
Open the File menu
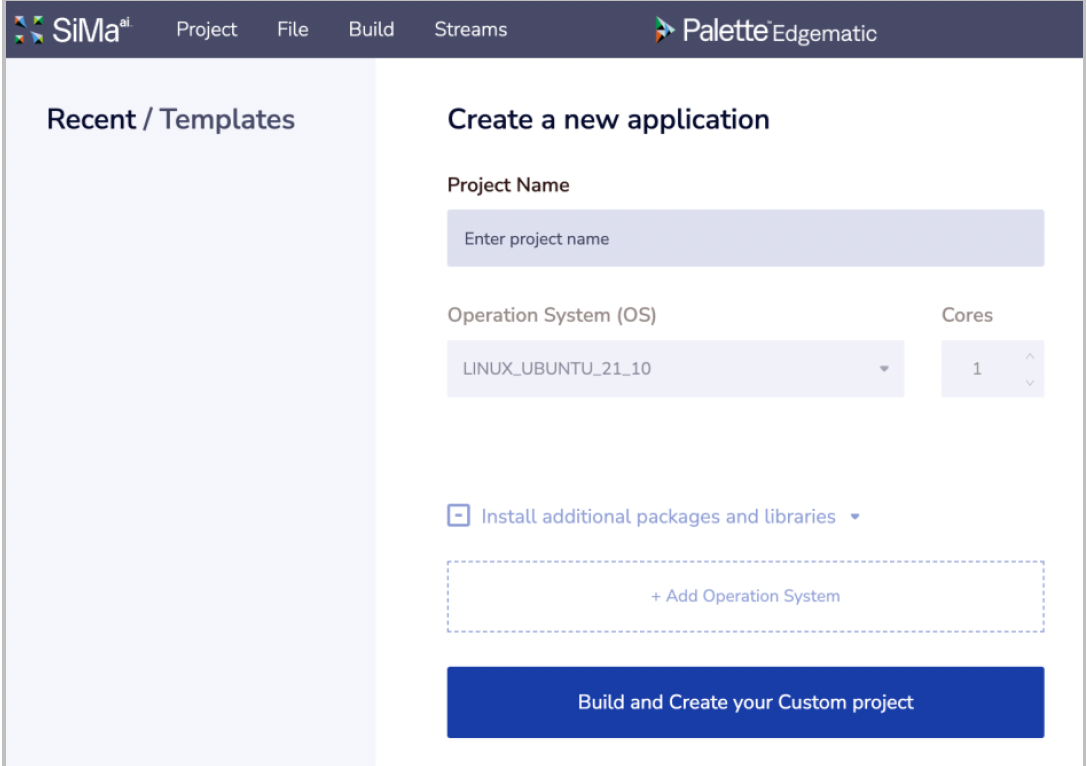(292, 30)
